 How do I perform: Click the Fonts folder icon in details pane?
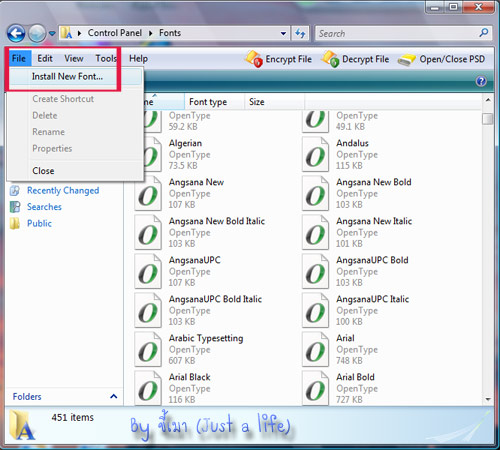pos(22,424)
